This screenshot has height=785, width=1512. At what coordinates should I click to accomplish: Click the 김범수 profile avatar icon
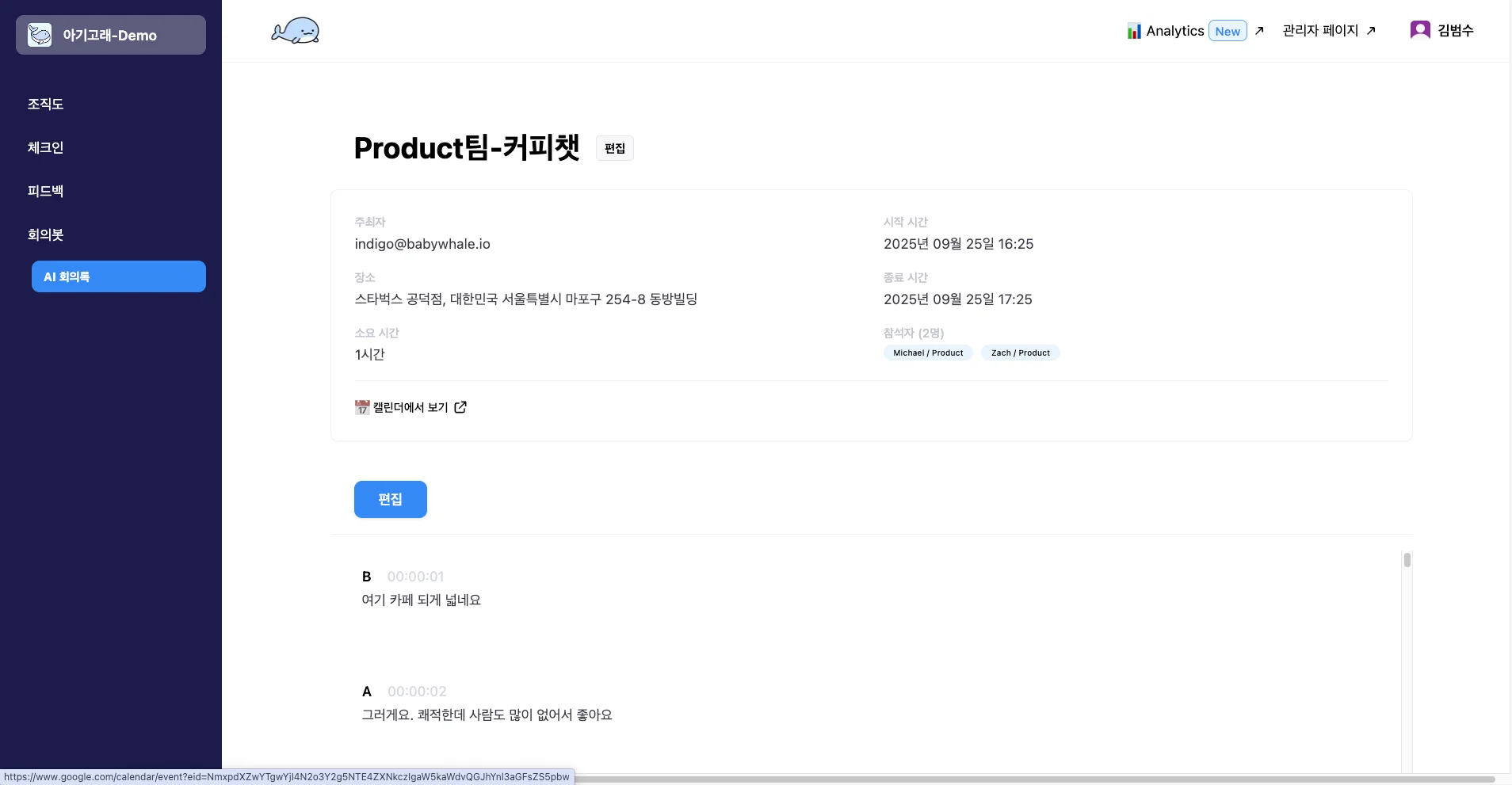point(1420,30)
